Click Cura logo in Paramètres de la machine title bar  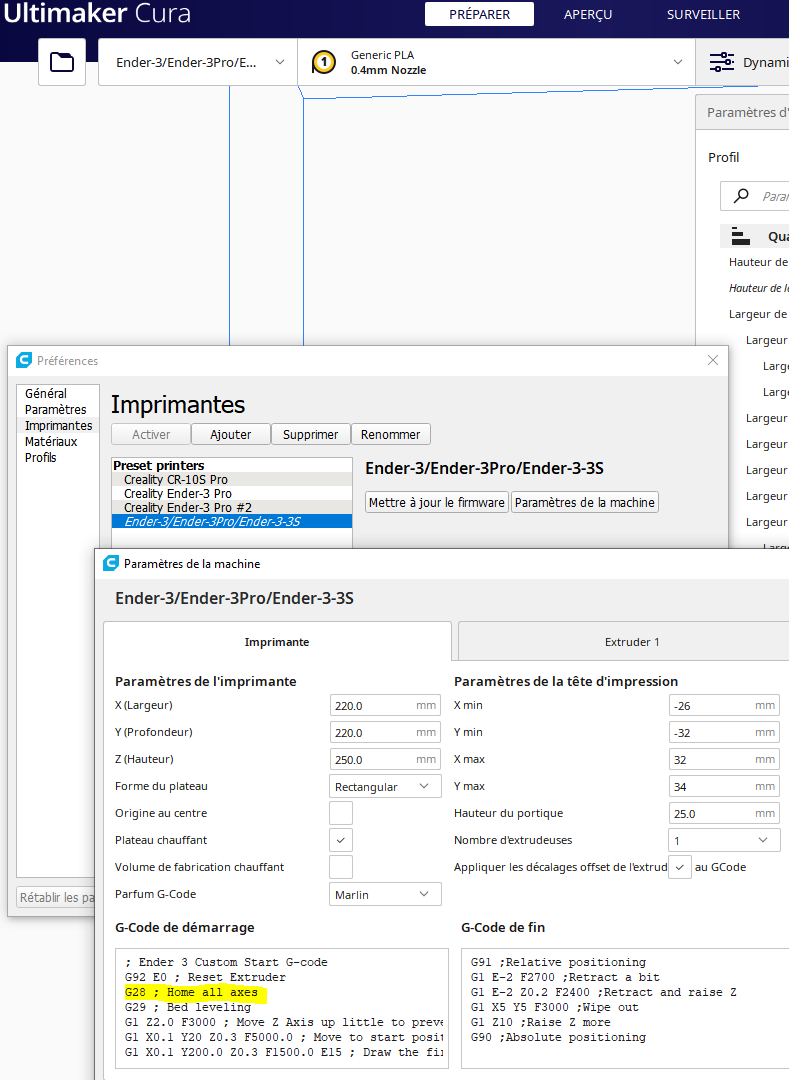click(111, 563)
